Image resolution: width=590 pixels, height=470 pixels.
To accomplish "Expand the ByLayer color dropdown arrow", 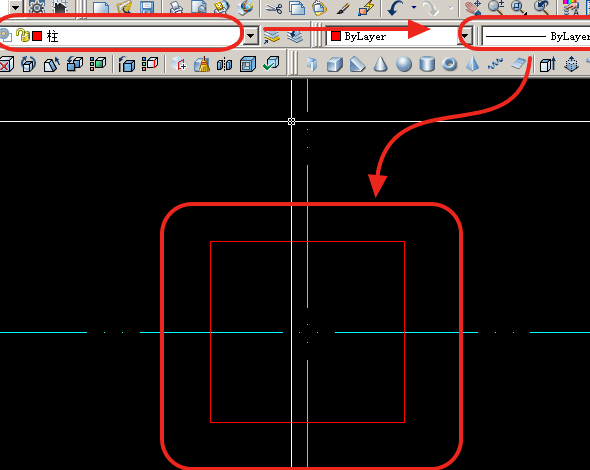I will (465, 36).
